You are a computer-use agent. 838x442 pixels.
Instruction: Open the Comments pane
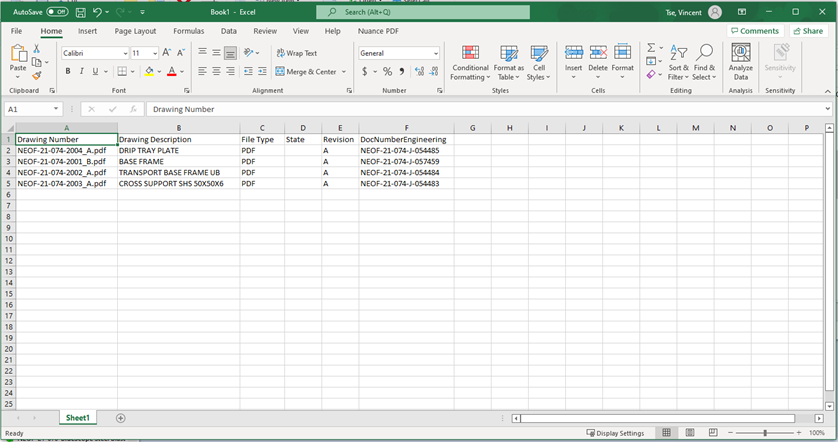pyautogui.click(x=755, y=31)
